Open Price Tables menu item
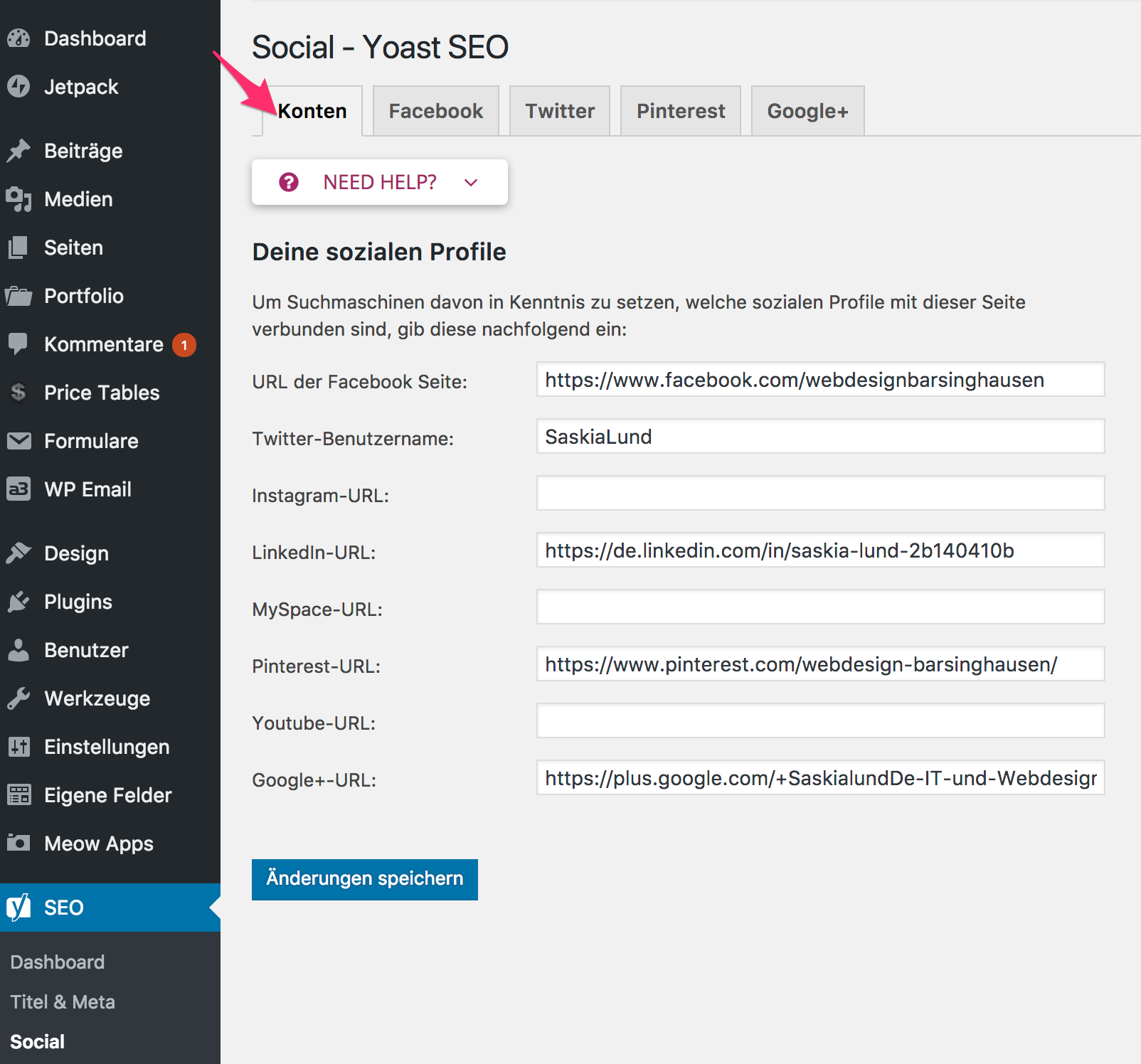The width and height of the screenshot is (1141, 1064). pyautogui.click(x=110, y=393)
